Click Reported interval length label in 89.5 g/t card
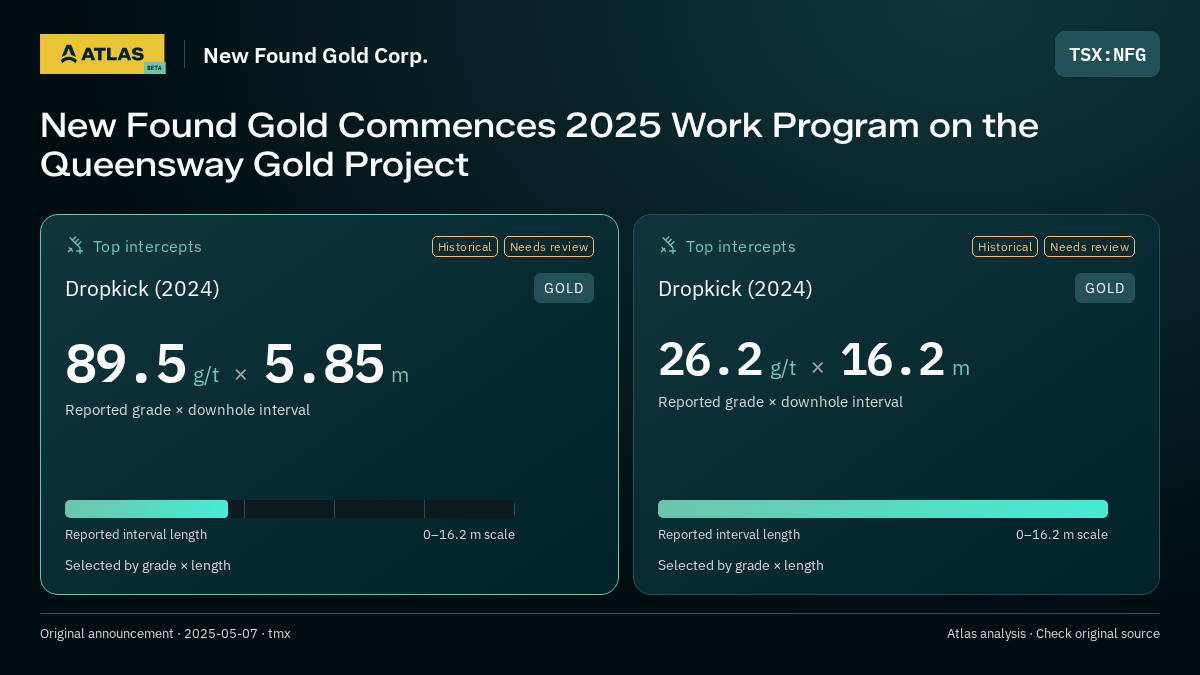 136,535
